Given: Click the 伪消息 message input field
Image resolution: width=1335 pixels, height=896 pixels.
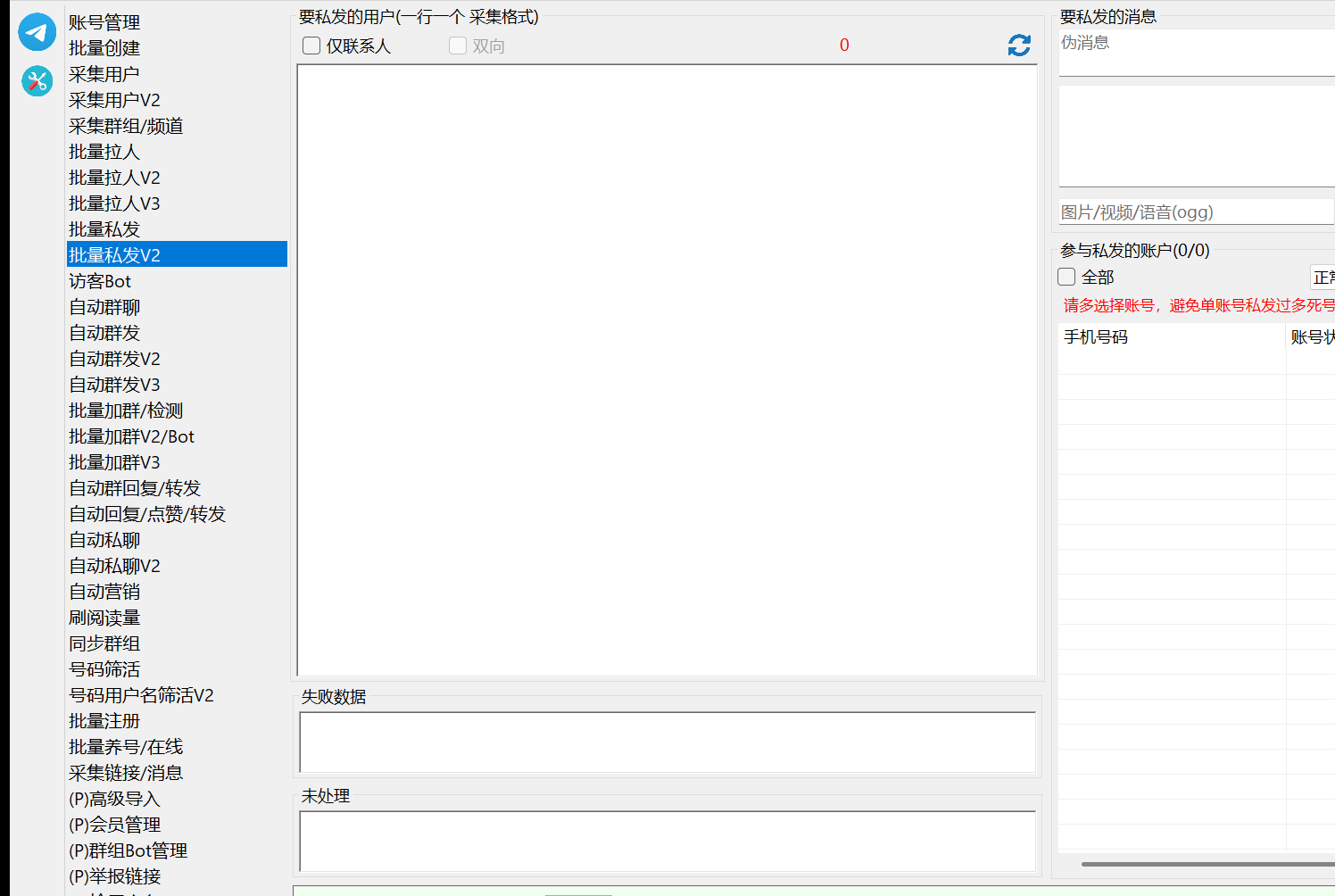Looking at the screenshot, I should [1197, 53].
